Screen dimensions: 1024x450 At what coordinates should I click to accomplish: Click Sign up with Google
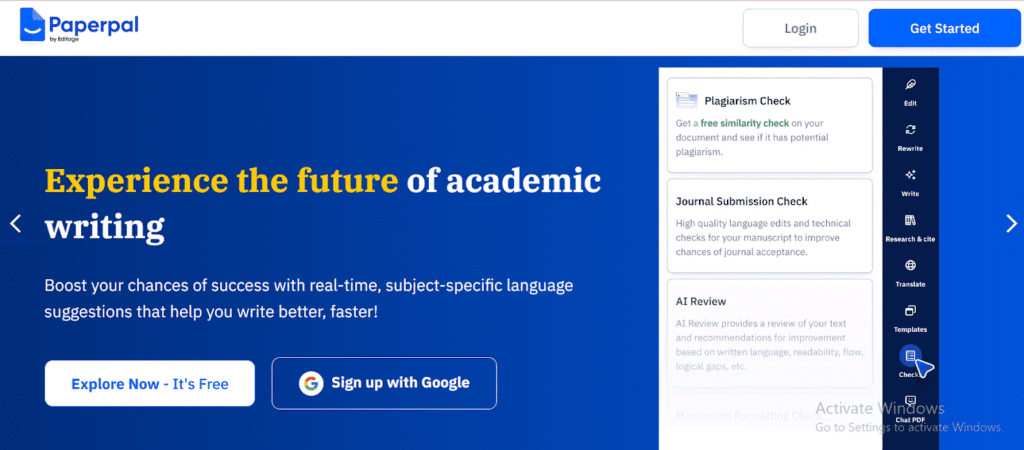coord(384,383)
